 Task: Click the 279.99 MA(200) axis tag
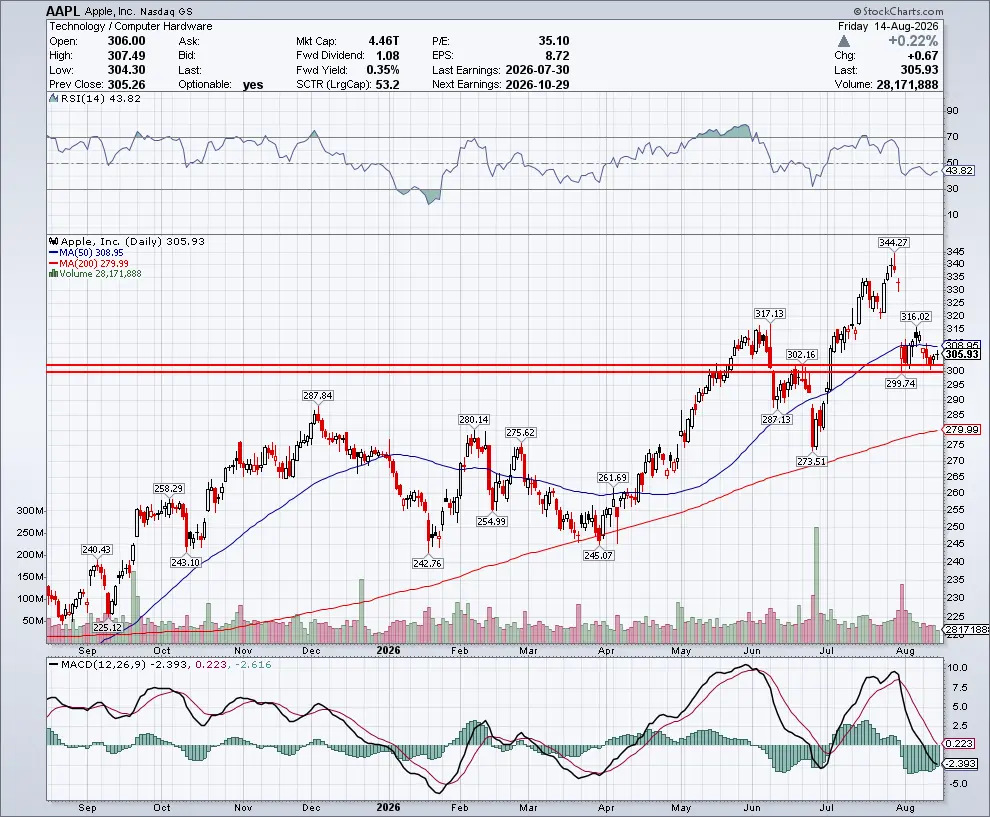pos(962,429)
